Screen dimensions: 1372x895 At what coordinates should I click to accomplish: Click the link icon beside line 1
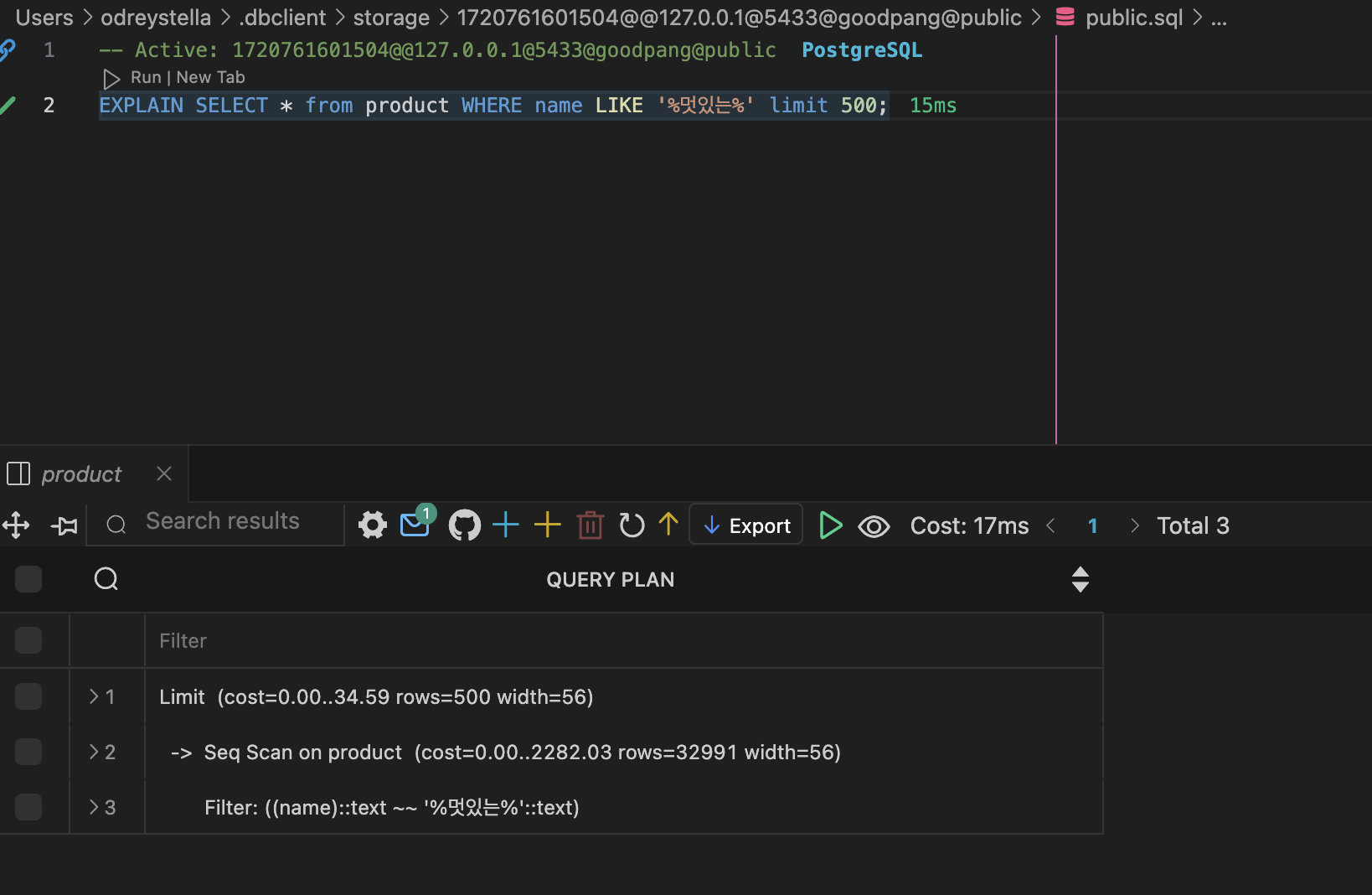[x=8, y=50]
